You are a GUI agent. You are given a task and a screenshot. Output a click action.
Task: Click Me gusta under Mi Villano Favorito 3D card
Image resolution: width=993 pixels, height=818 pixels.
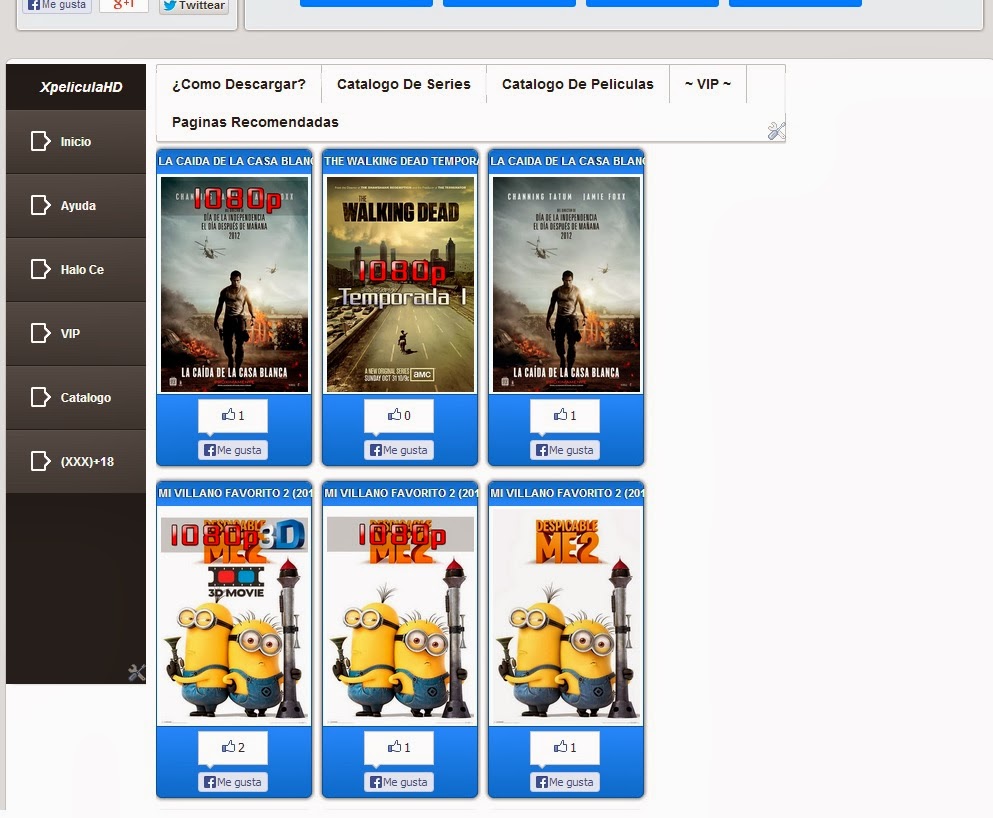[233, 782]
